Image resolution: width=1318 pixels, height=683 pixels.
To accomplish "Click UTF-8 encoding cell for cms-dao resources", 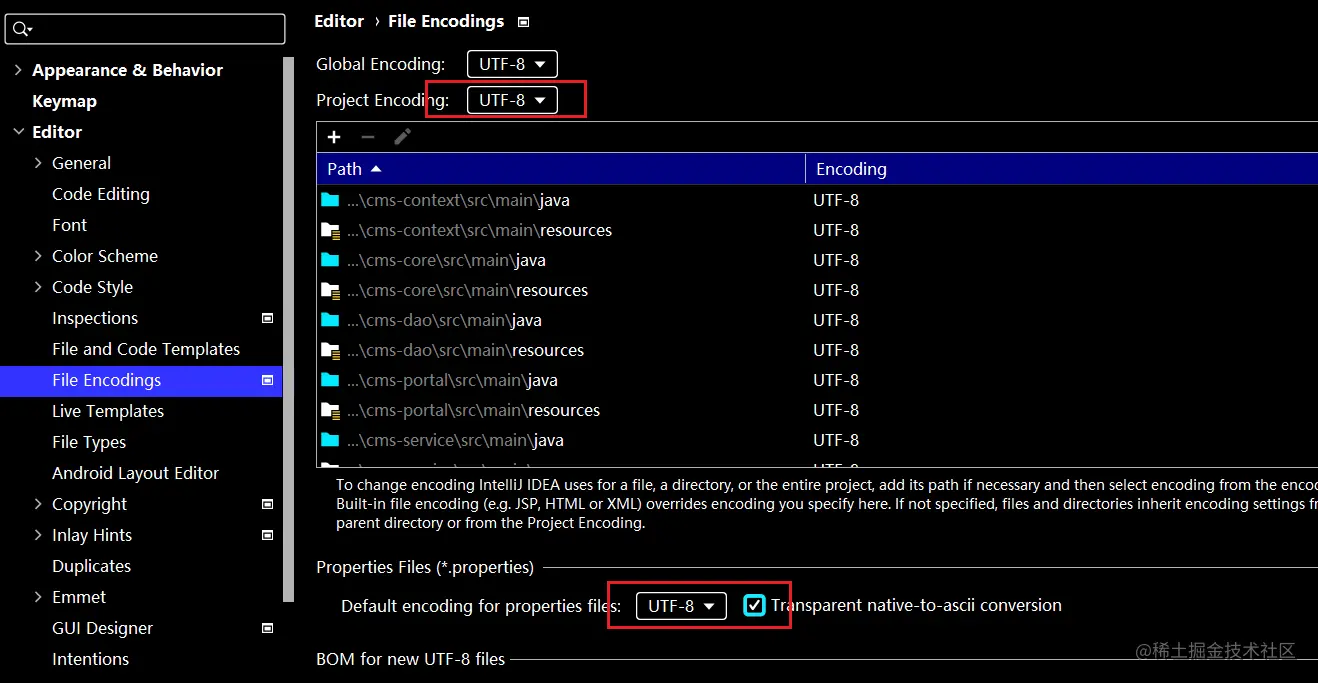I will pyautogui.click(x=836, y=350).
